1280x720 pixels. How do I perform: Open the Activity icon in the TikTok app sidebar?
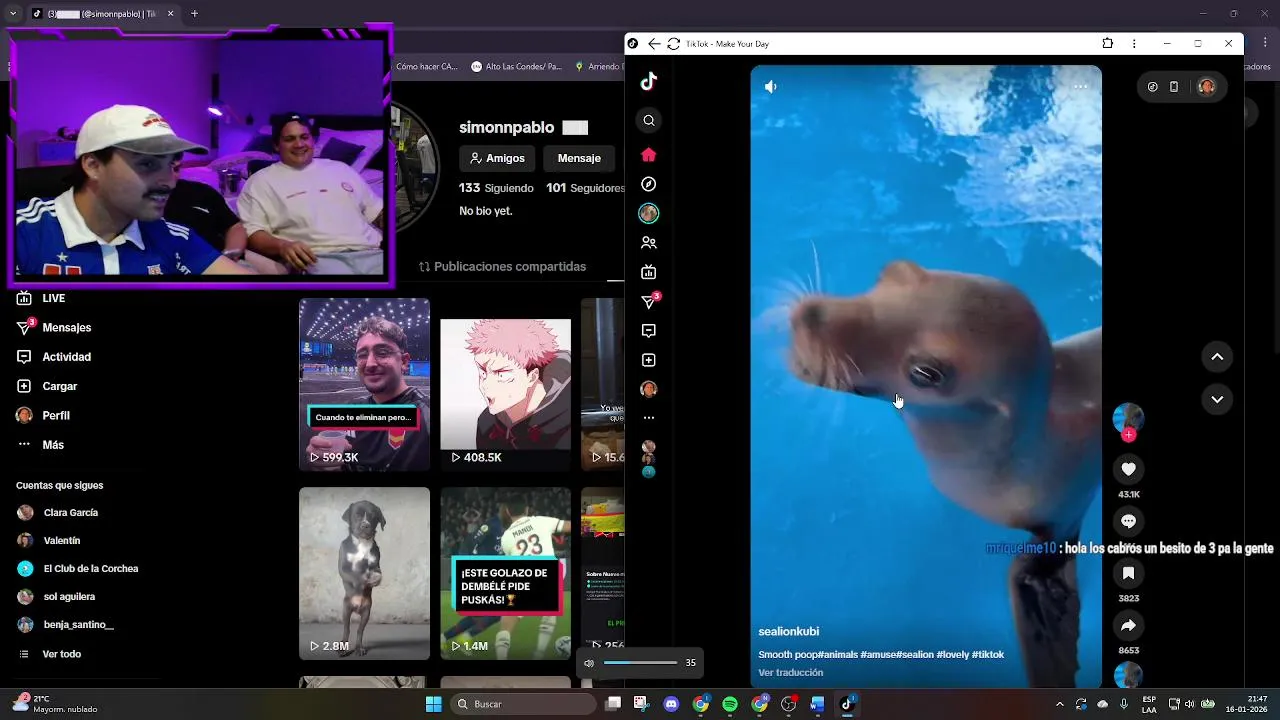click(649, 331)
